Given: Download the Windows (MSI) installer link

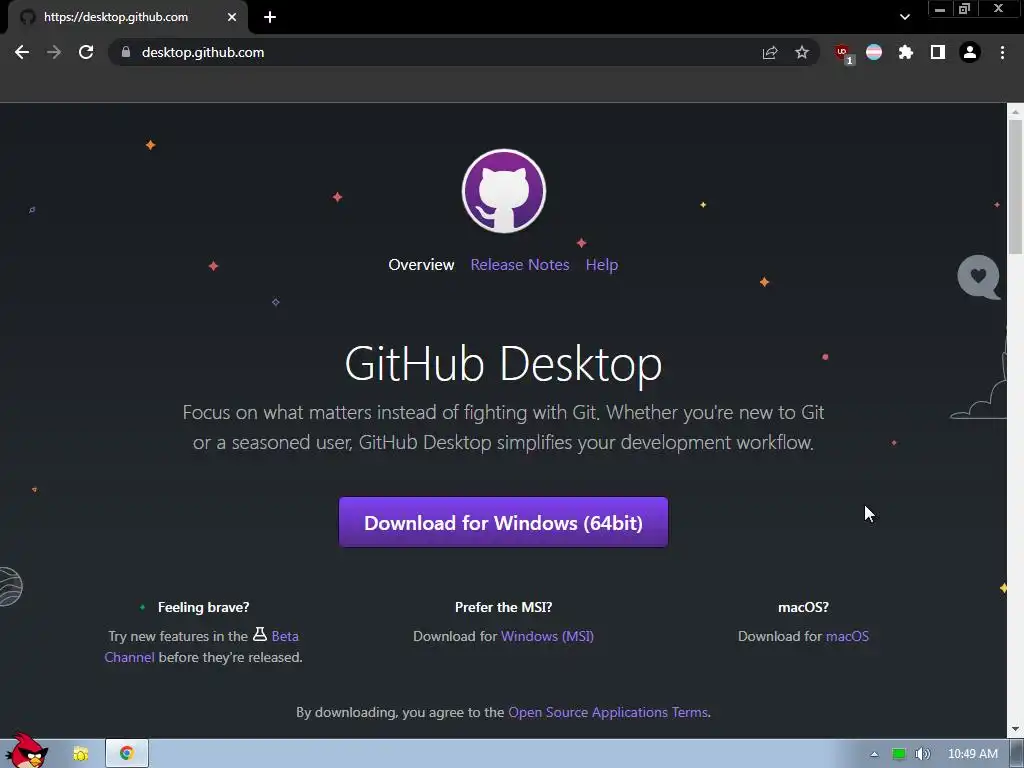Looking at the screenshot, I should pos(547,636).
